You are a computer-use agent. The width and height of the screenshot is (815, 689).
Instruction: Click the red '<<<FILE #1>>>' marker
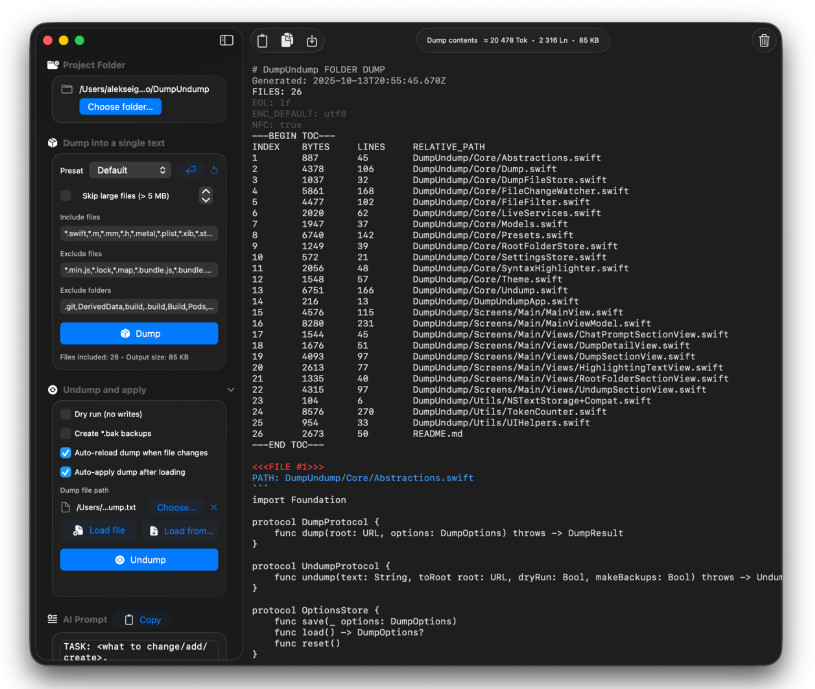(x=287, y=467)
